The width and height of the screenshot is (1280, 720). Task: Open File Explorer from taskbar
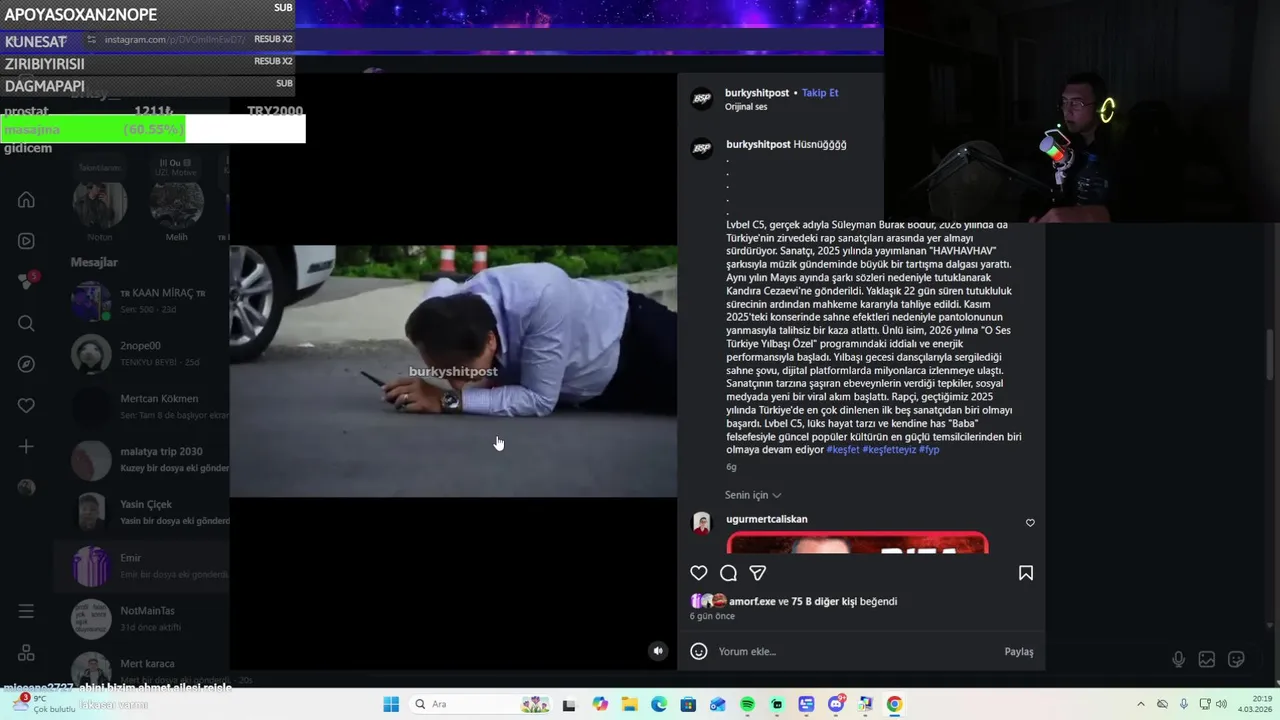[x=630, y=704]
